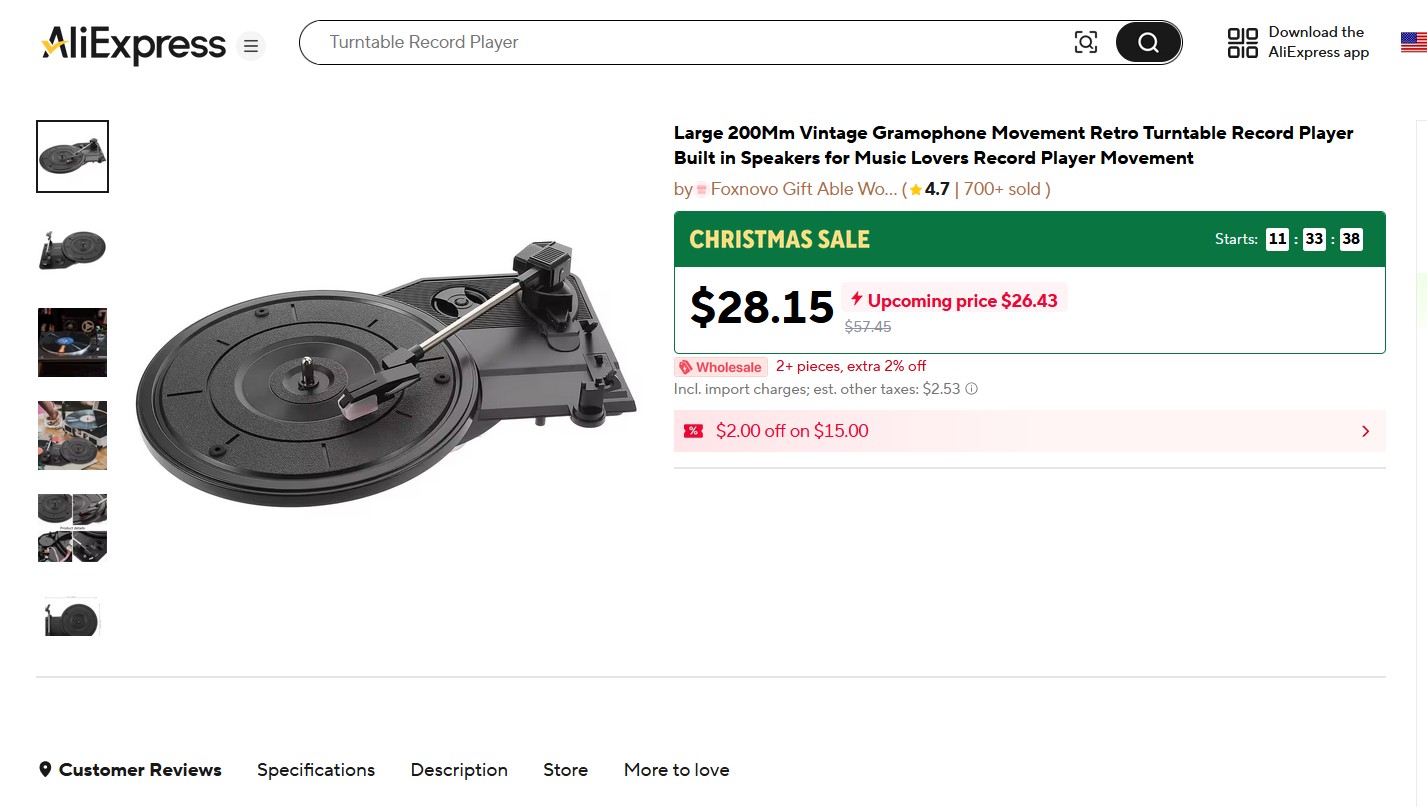
Task: Go to the Store tab
Action: [x=565, y=770]
